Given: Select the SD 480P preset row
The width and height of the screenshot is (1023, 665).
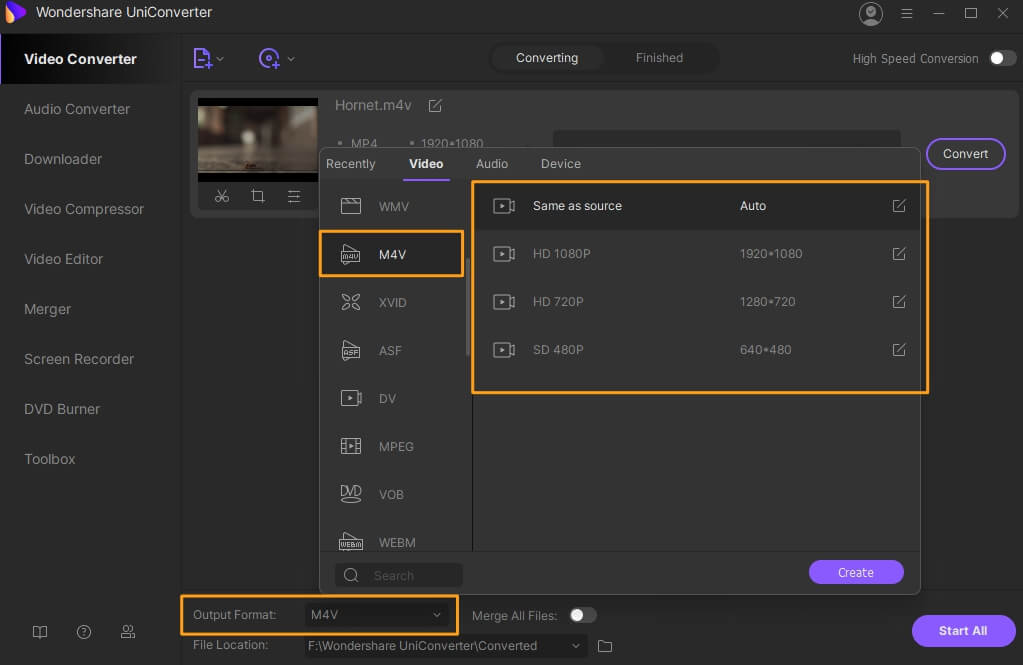Looking at the screenshot, I should 697,350.
